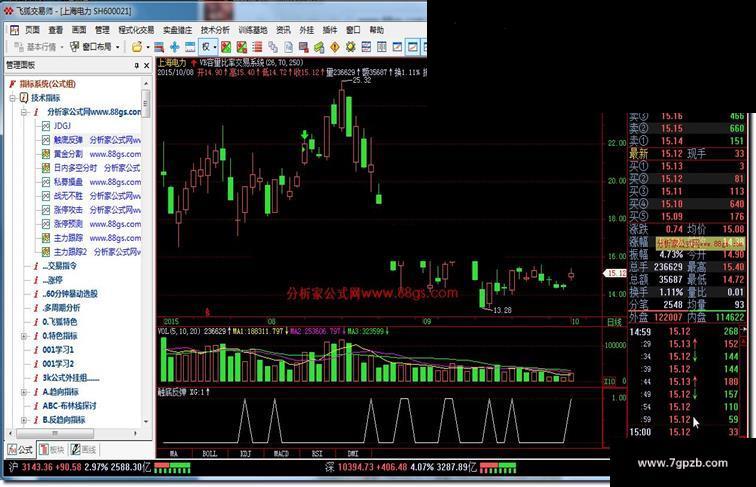Select the 001学习1 group
The height and width of the screenshot is (487, 756).
58,350
